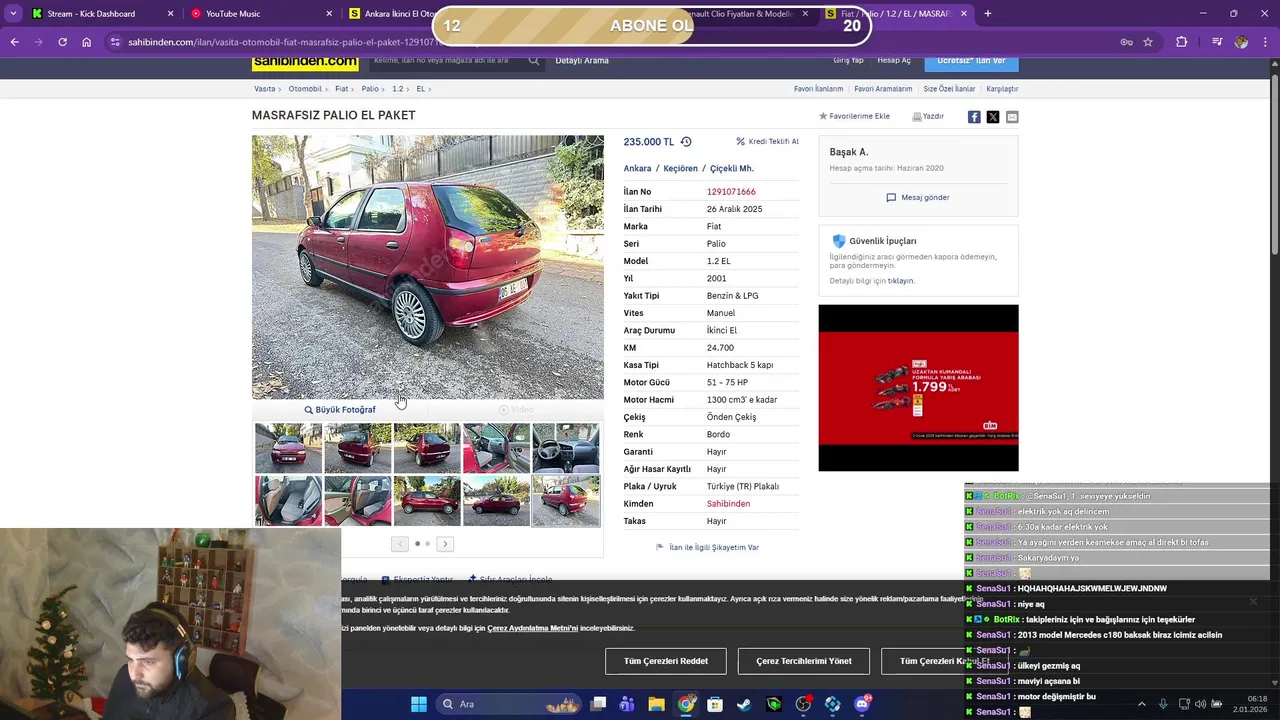The width and height of the screenshot is (1280, 720).
Task: Open Karşılaştır link
Action: pyautogui.click(x=1002, y=89)
